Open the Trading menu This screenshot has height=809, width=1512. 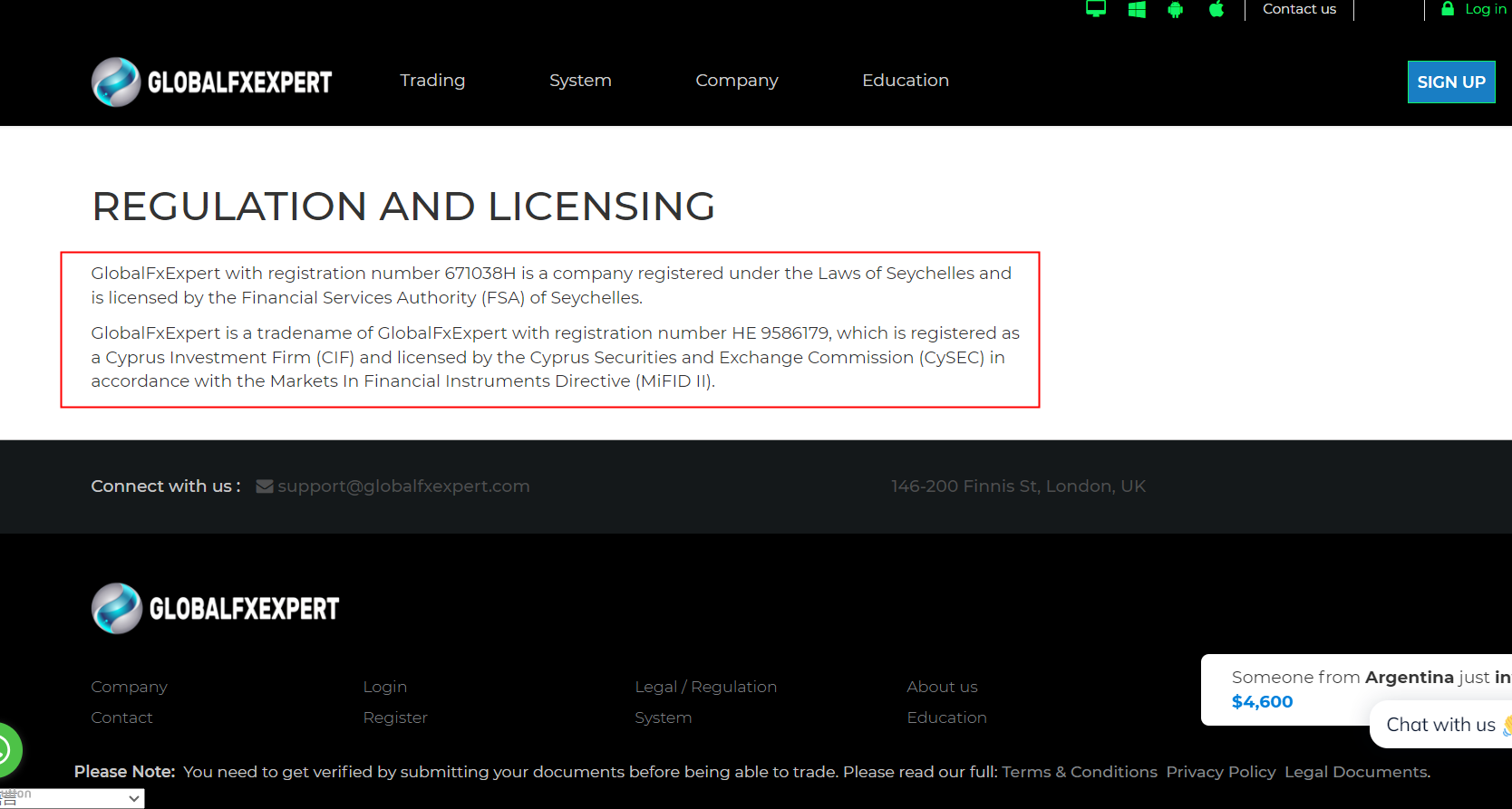pos(432,81)
